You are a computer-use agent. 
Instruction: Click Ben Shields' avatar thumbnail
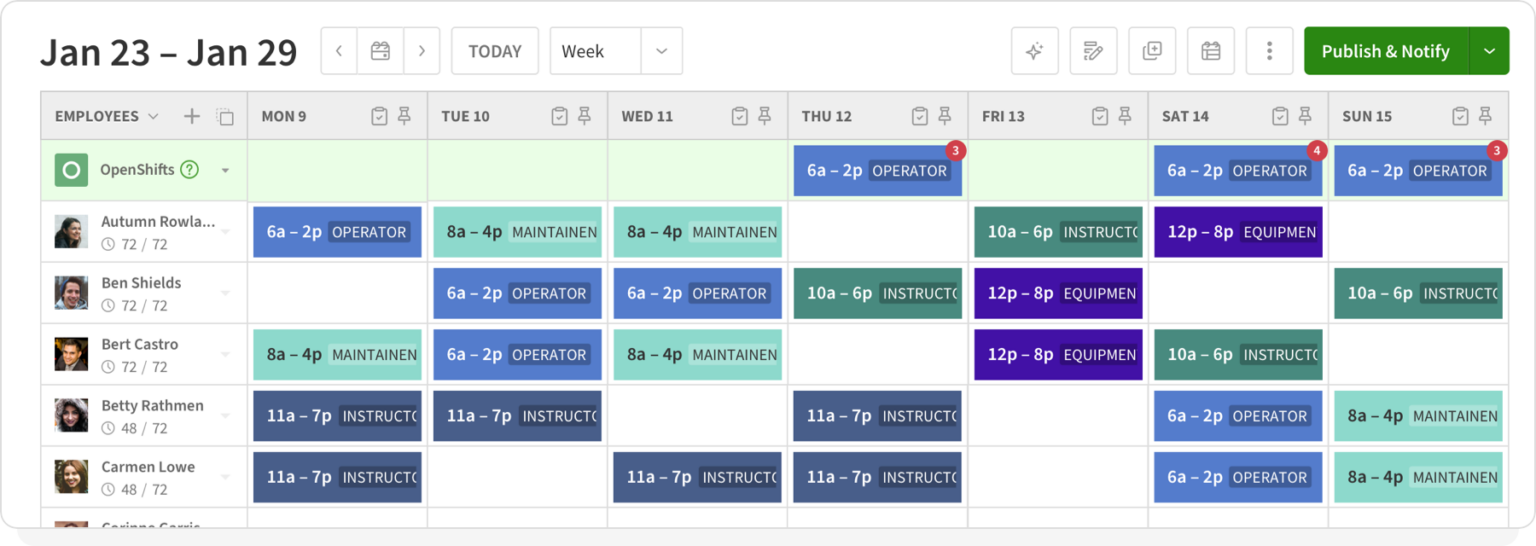coord(71,293)
